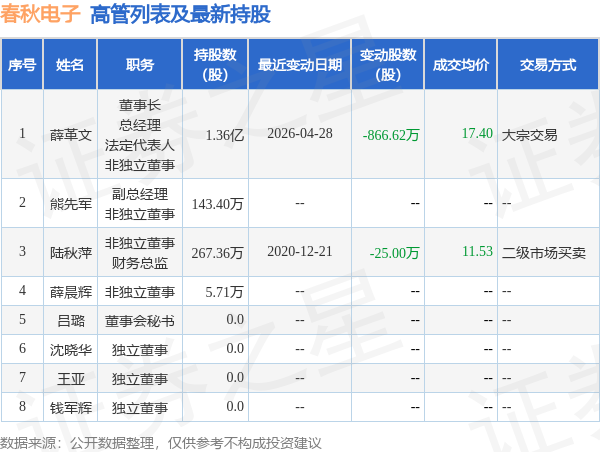Click 薛晨辉's 非独立董事 position cell
This screenshot has height=452, width=600.
coord(140,292)
